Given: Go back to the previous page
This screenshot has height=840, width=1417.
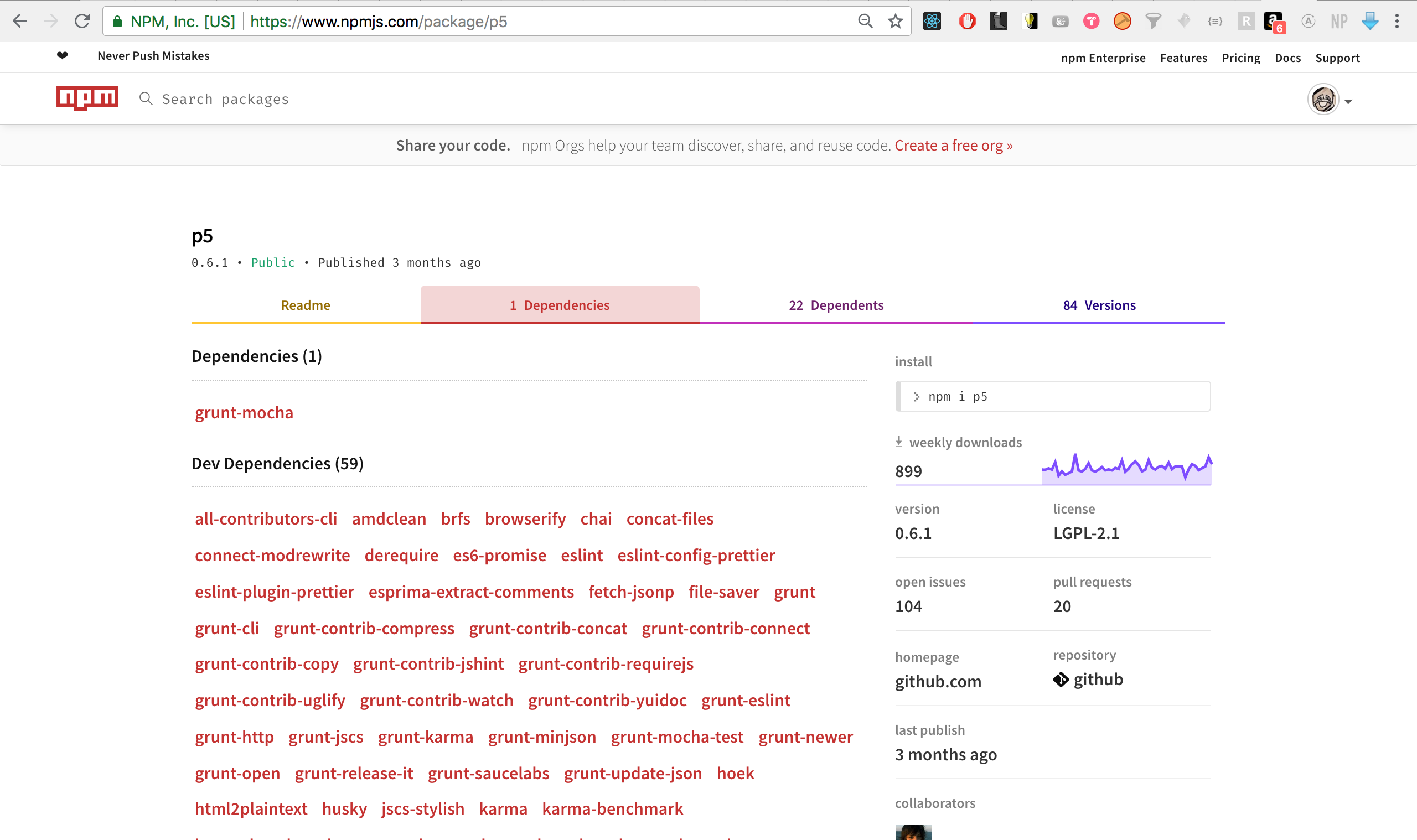Looking at the screenshot, I should pyautogui.click(x=20, y=22).
